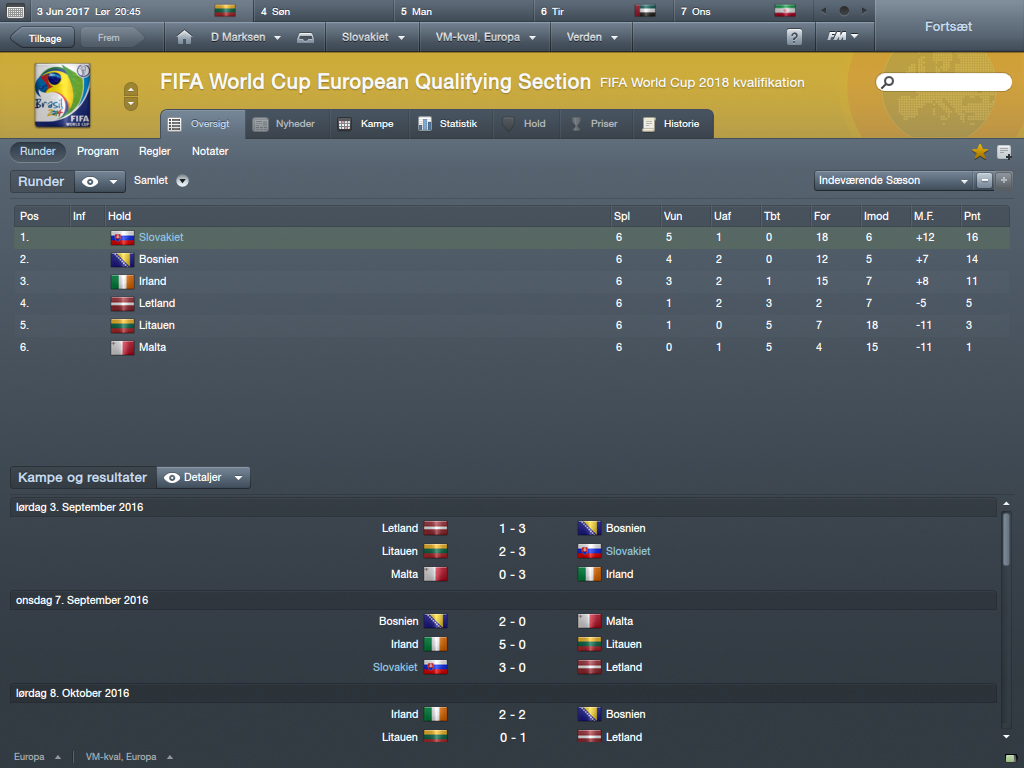Open the Slovakiet team link in the table
The image size is (1024, 768).
point(161,237)
